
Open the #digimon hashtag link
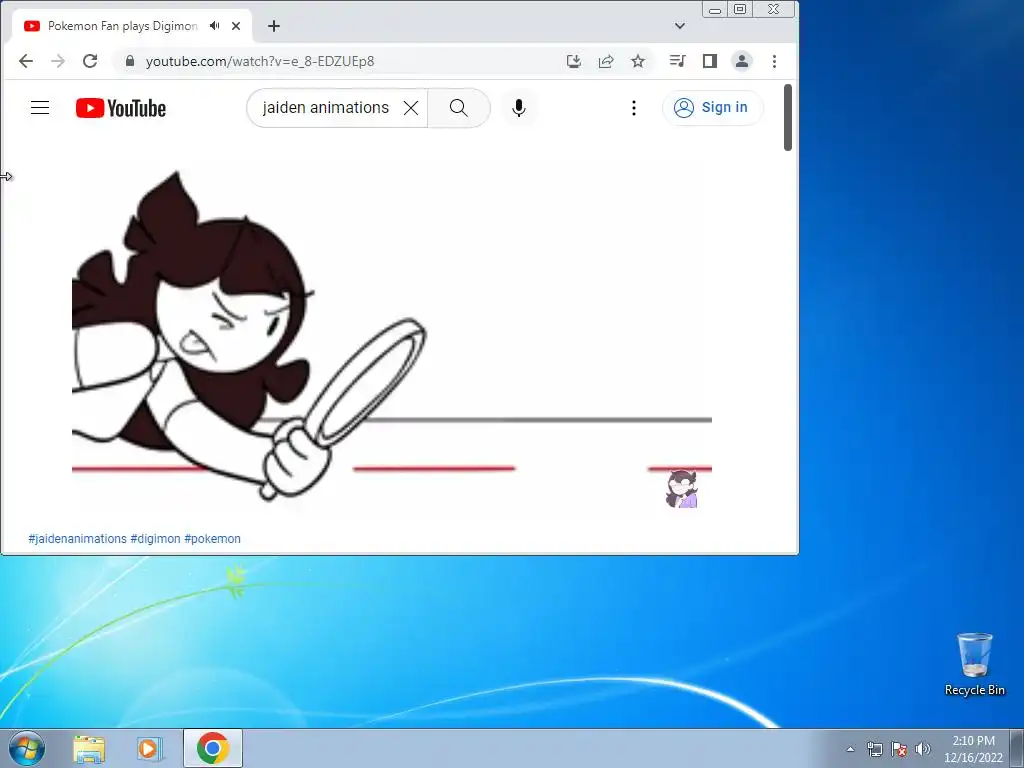click(x=155, y=539)
